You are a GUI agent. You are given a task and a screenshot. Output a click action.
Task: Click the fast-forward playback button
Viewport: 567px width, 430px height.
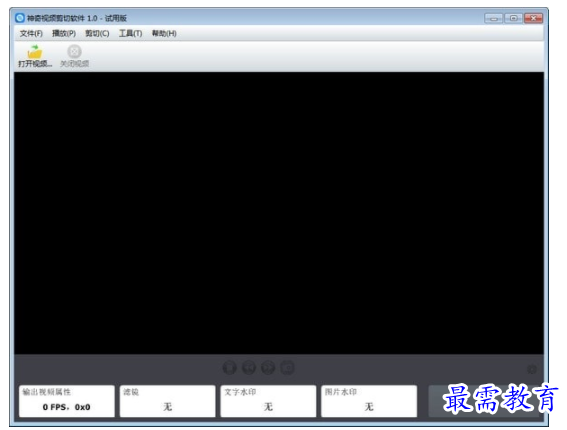268,368
